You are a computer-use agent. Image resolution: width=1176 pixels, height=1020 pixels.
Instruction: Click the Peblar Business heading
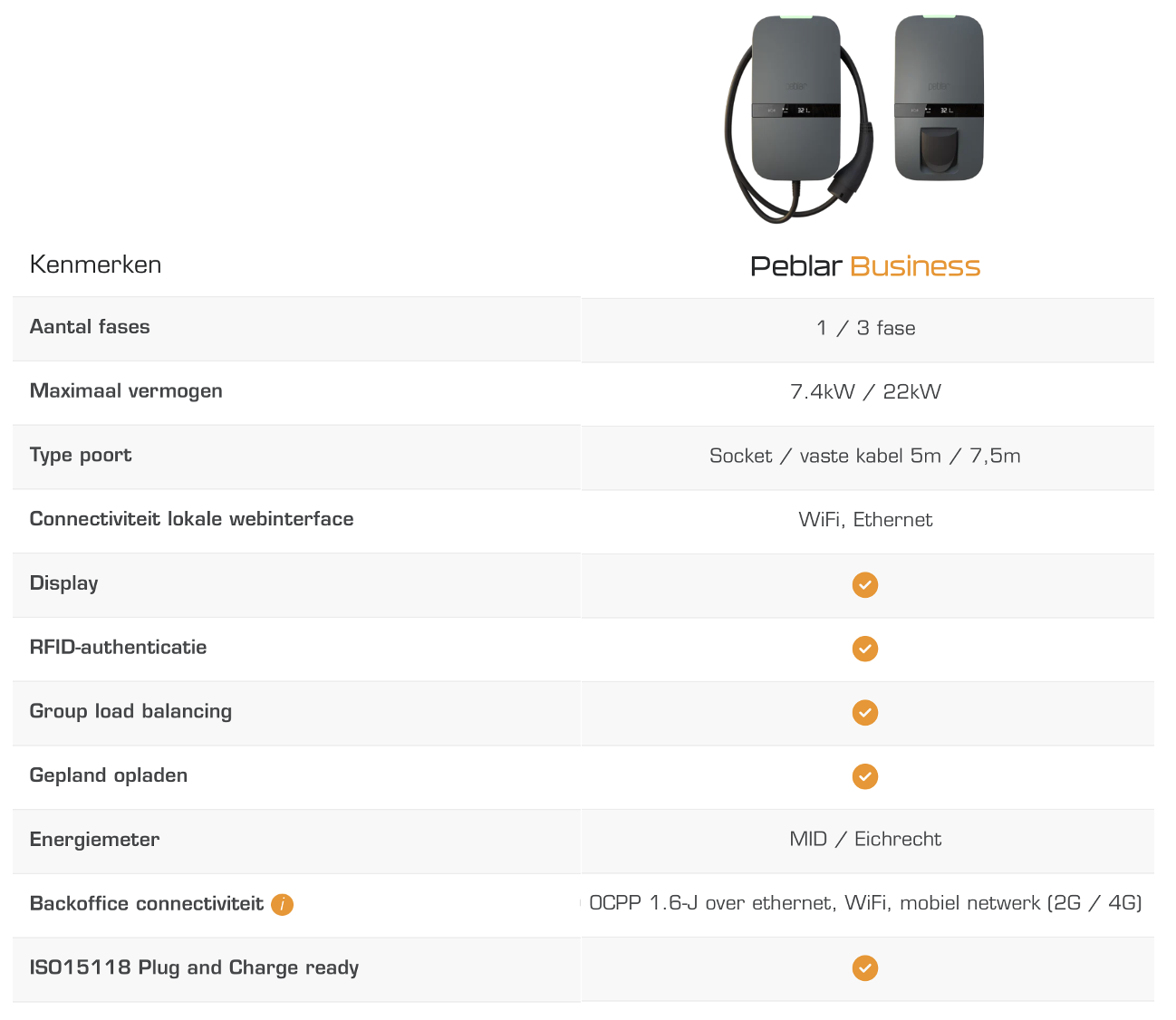(x=865, y=266)
